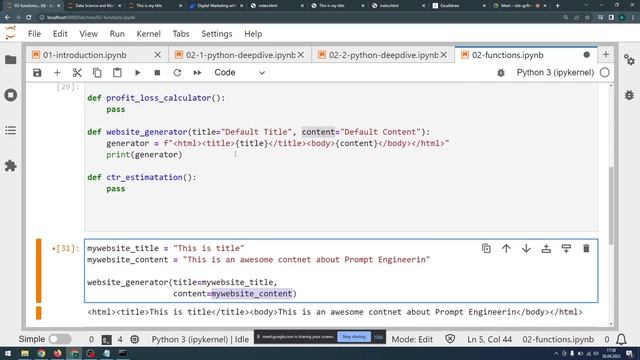Click the orange collapse bar of cell 31
The height and width of the screenshot is (360, 640).
pos(39,271)
